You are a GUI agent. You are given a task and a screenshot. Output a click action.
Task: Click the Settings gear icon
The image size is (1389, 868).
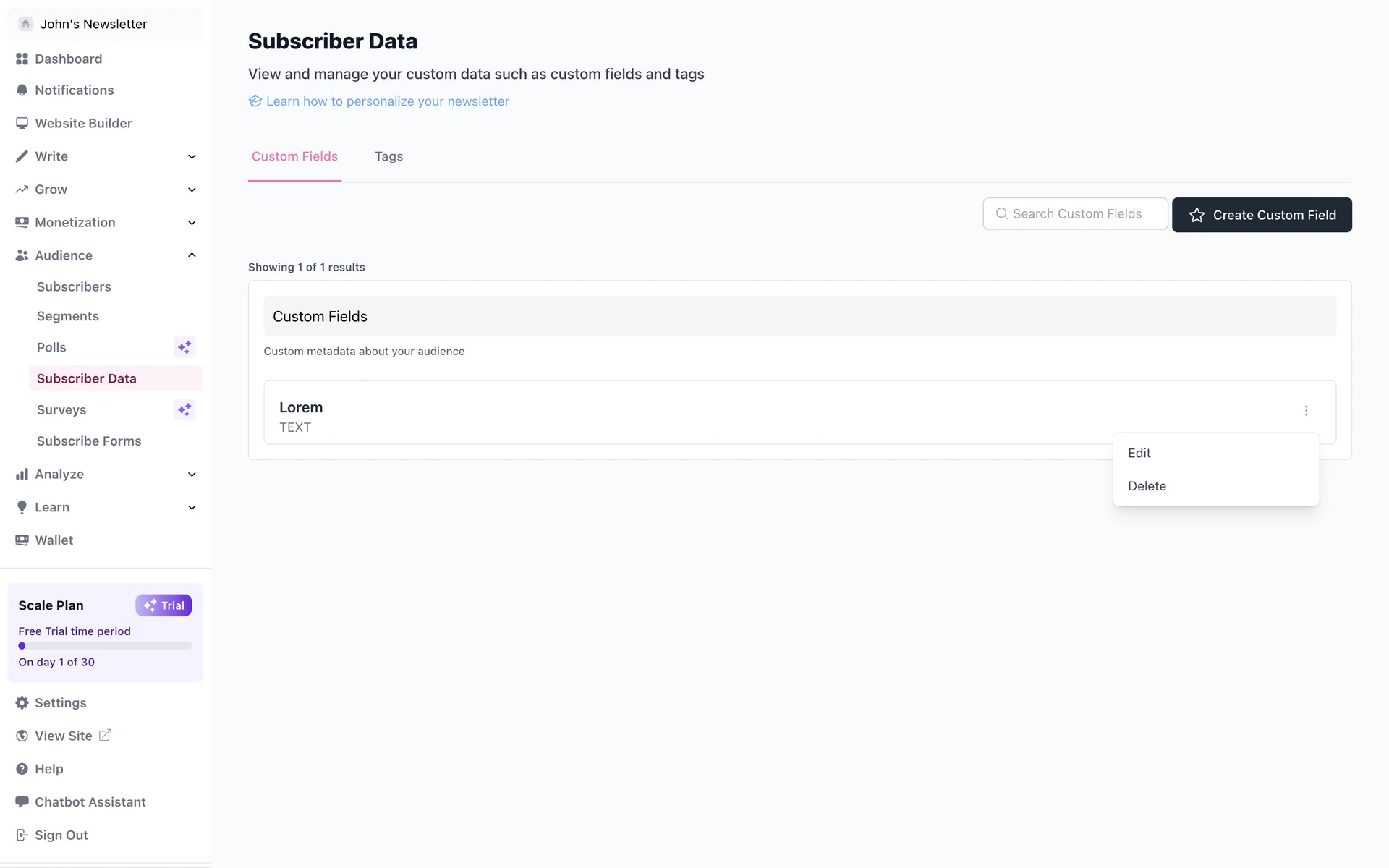click(x=22, y=703)
